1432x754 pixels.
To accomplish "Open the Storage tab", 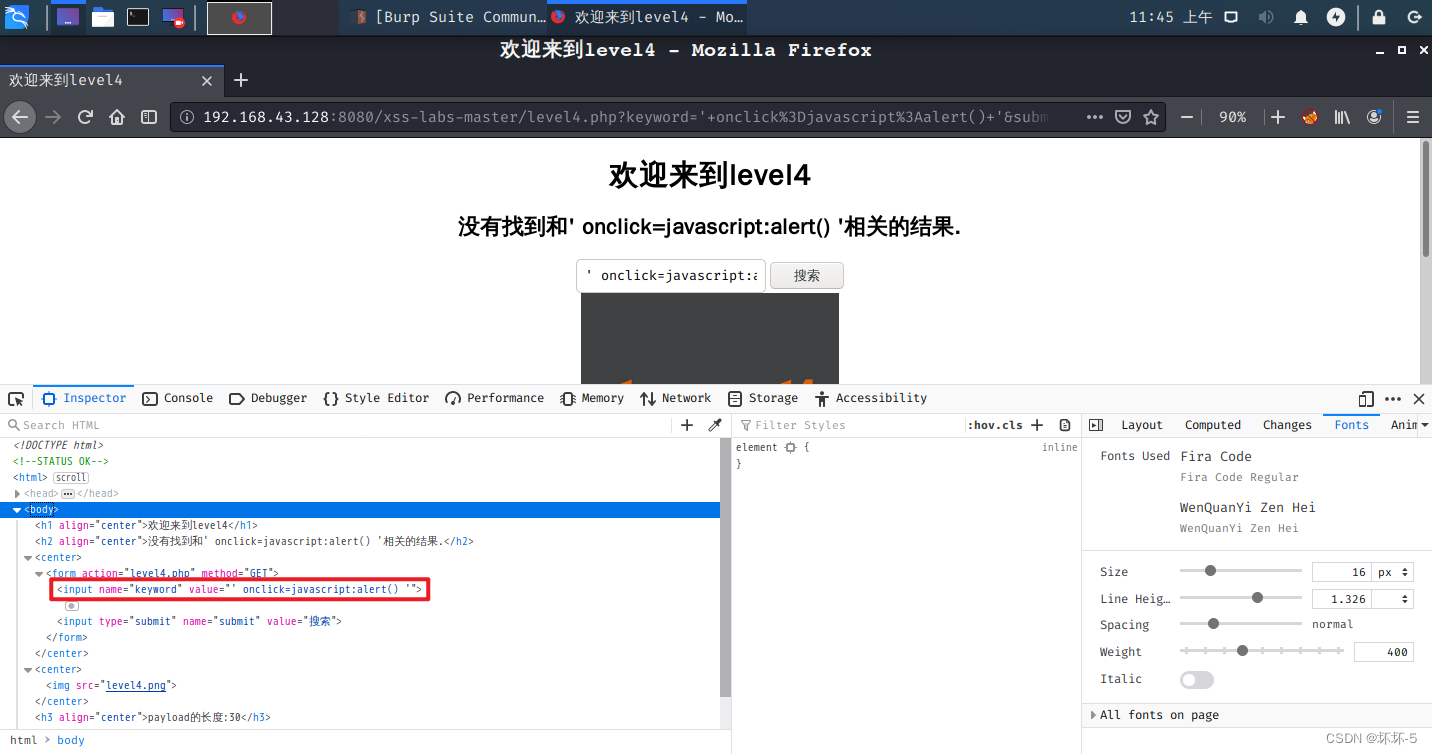I will [x=763, y=398].
